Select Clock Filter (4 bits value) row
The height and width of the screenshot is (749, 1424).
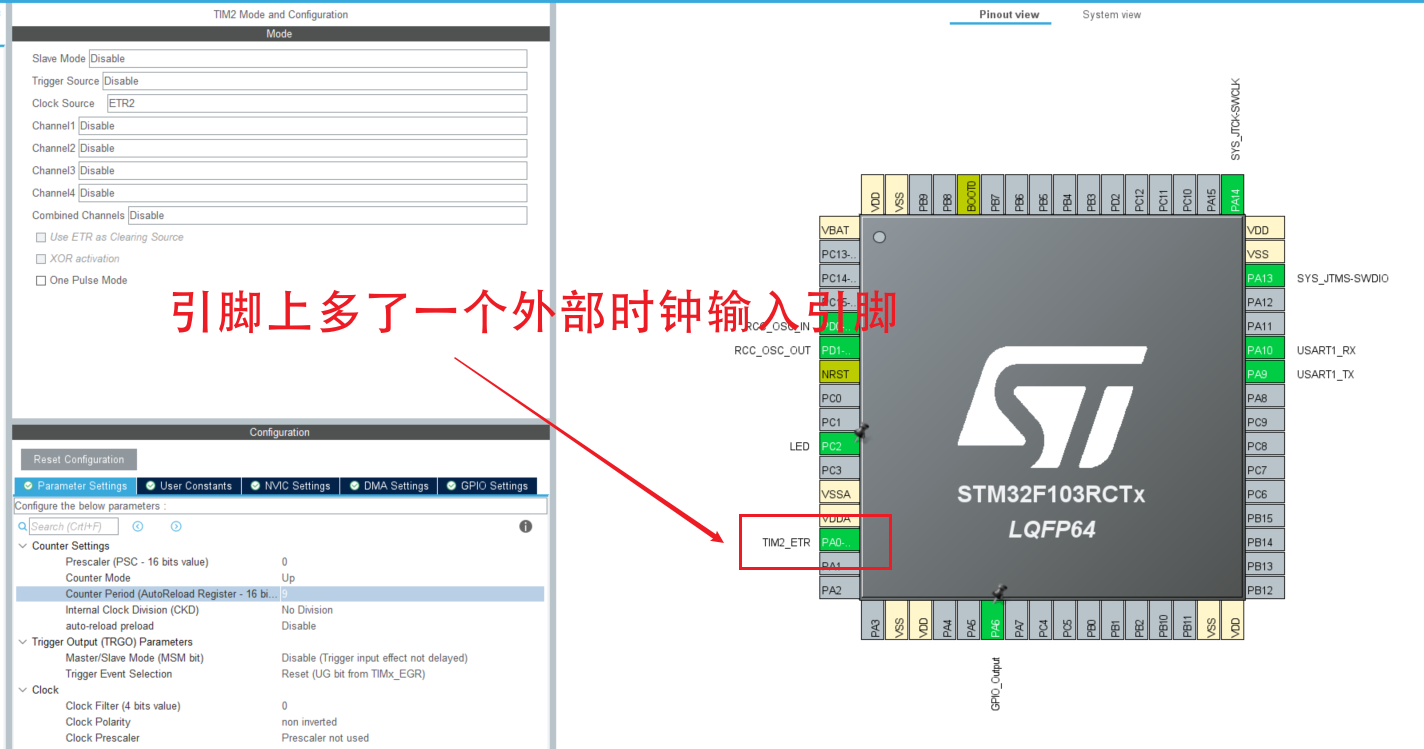(280, 706)
